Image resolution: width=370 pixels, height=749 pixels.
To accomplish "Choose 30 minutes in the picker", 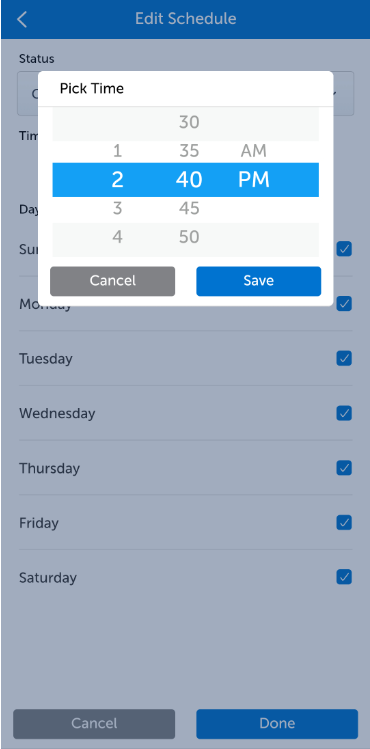I will (189, 123).
